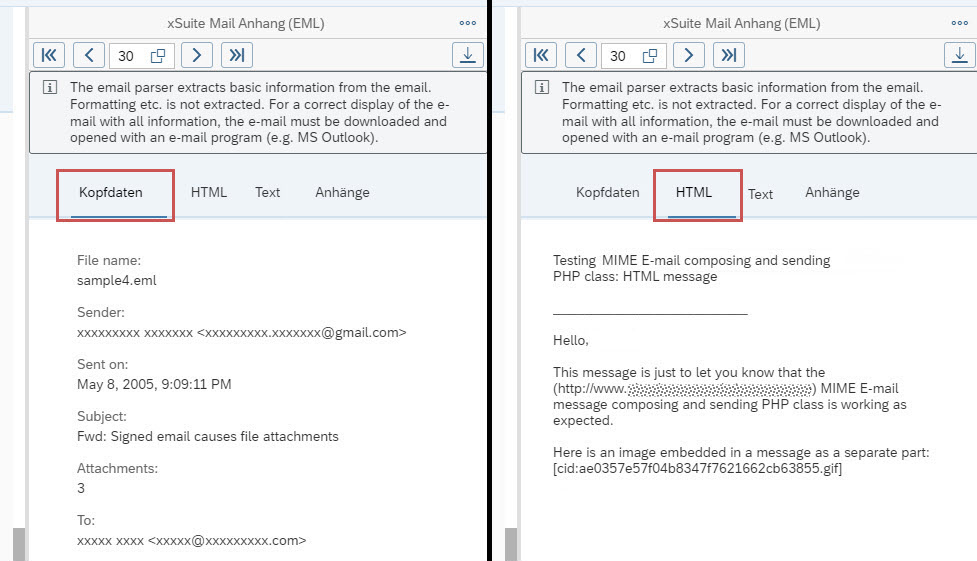This screenshot has height=561, width=977.
Task: Switch to Text tab in right panel
Action: point(760,194)
